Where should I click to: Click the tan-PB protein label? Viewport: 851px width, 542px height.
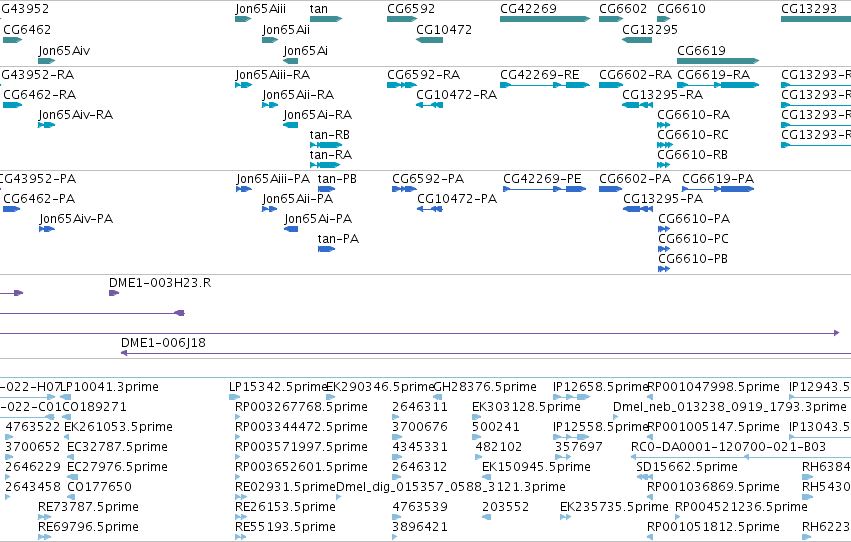[x=337, y=178]
